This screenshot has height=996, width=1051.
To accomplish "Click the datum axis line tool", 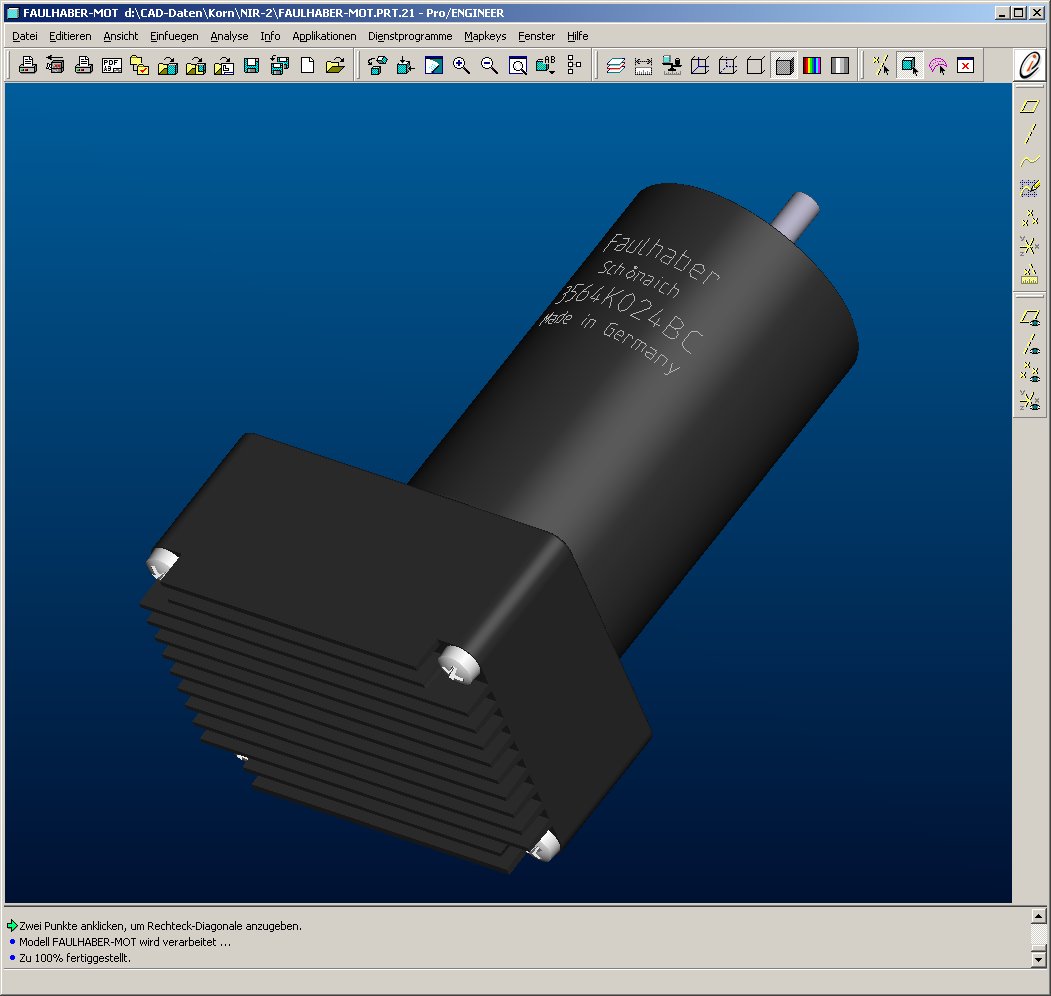I will [x=1030, y=133].
